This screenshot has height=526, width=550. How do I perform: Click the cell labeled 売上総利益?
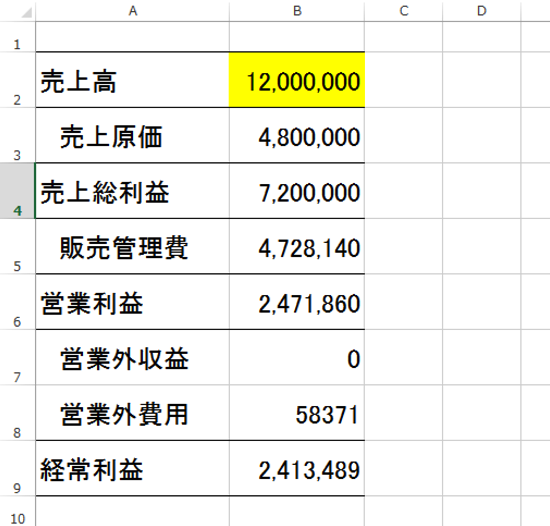(x=132, y=191)
